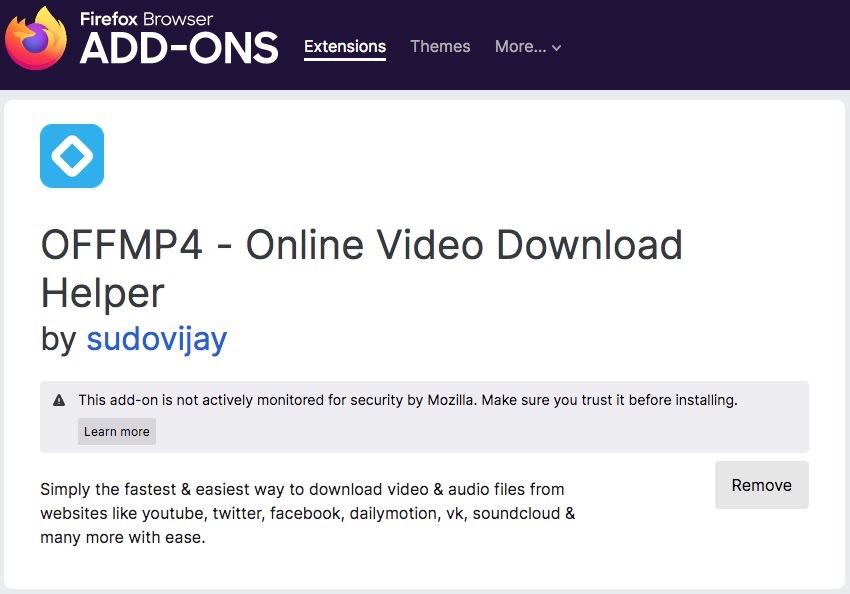Click the OFFMP4 blue diamond extension icon
This screenshot has width=850, height=594.
(72, 156)
